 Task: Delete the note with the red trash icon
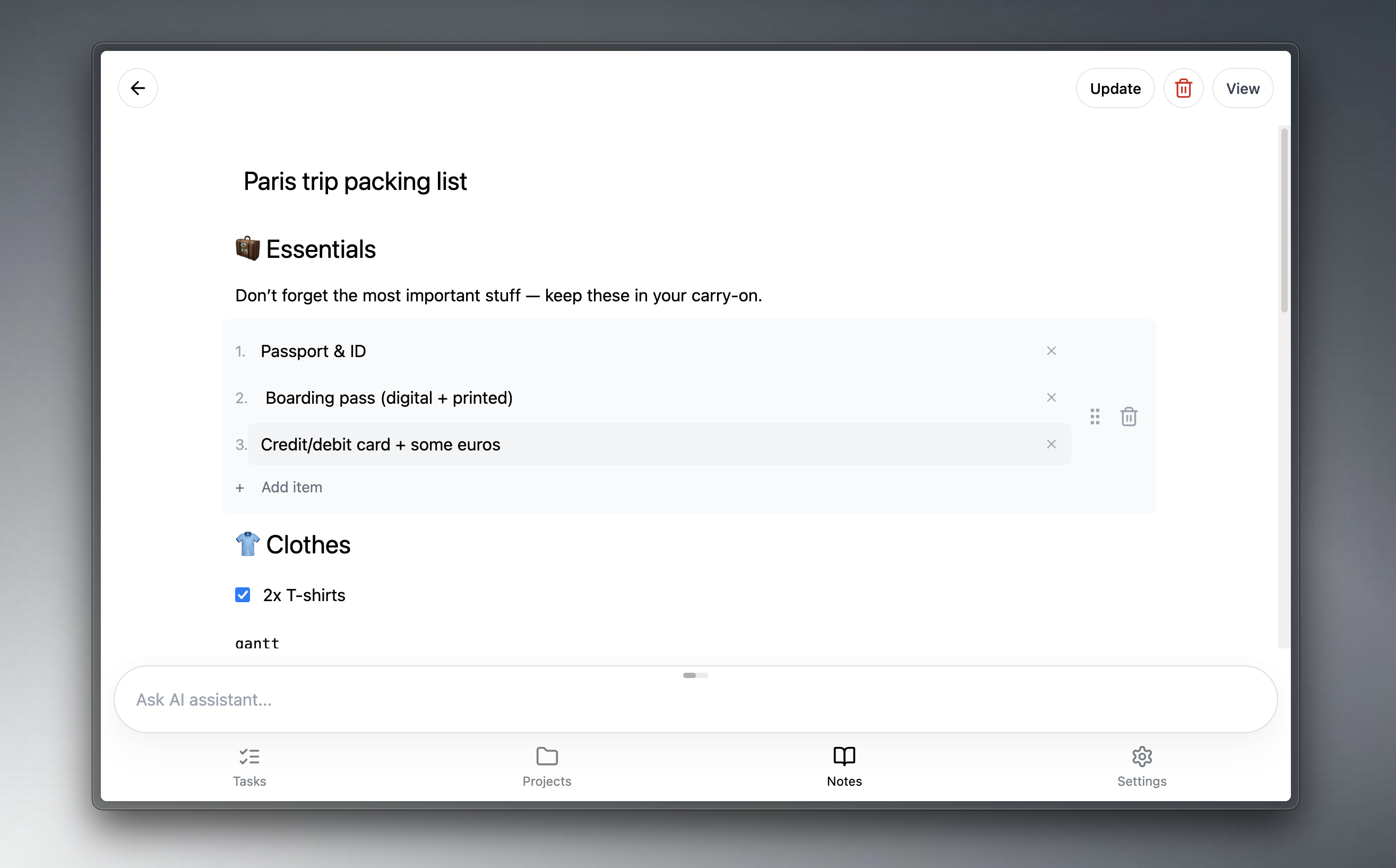coord(1183,89)
